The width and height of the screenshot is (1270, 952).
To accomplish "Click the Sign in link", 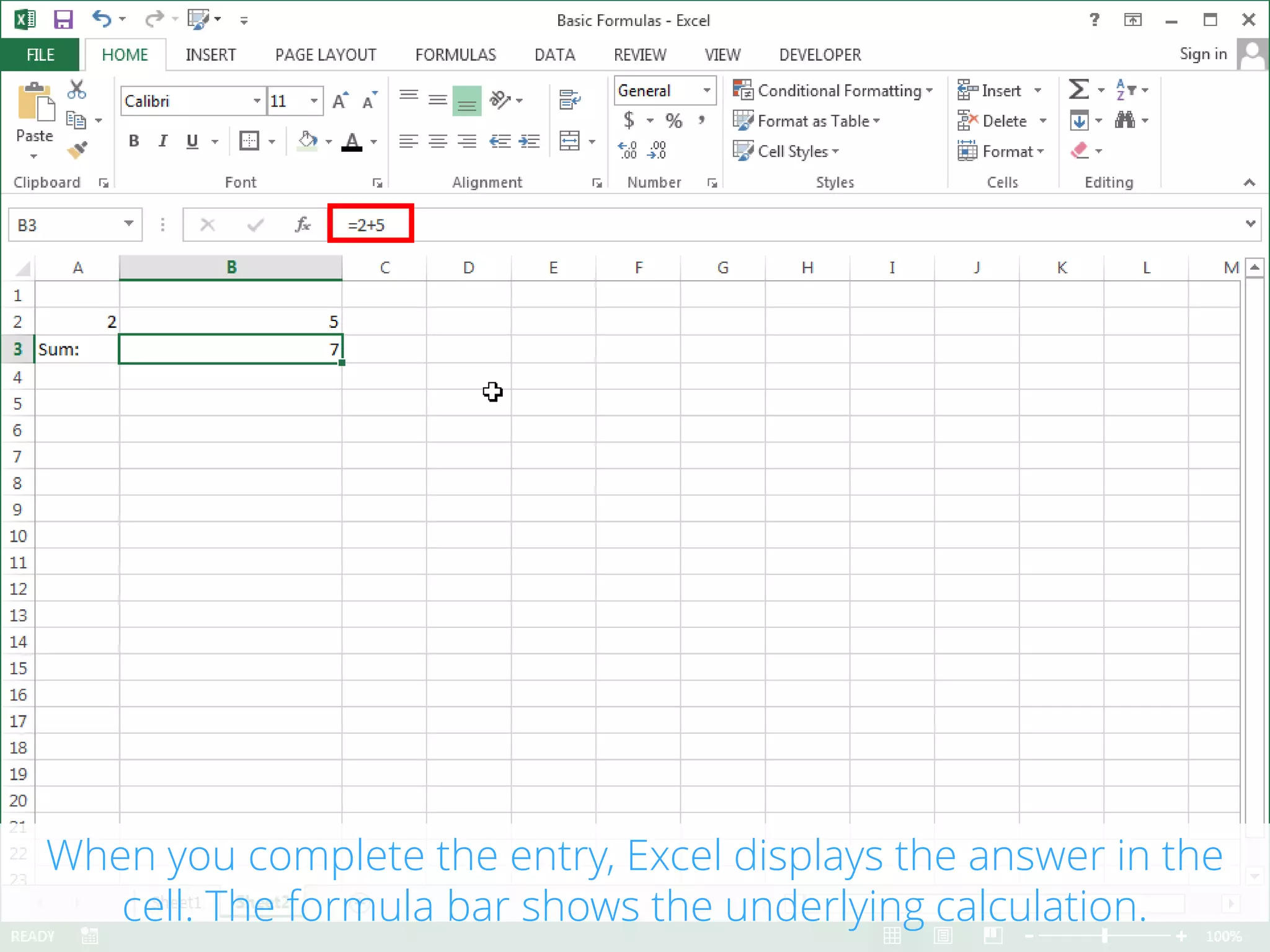I will tap(1202, 55).
